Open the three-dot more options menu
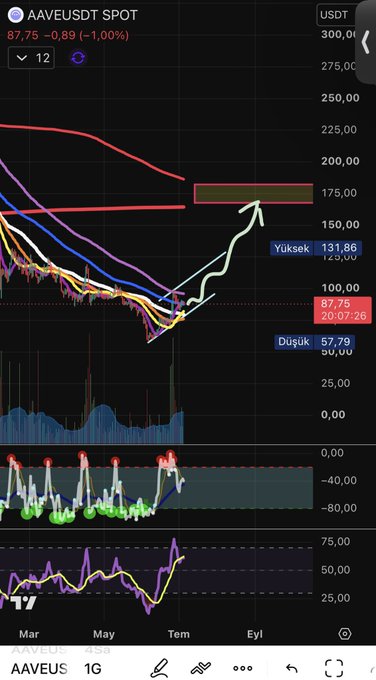 [242, 668]
